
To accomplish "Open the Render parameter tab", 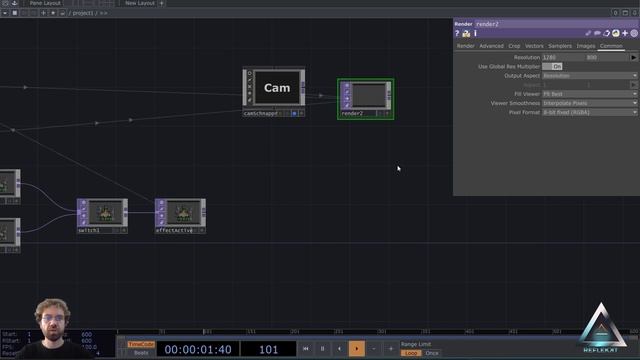I will 465,46.
